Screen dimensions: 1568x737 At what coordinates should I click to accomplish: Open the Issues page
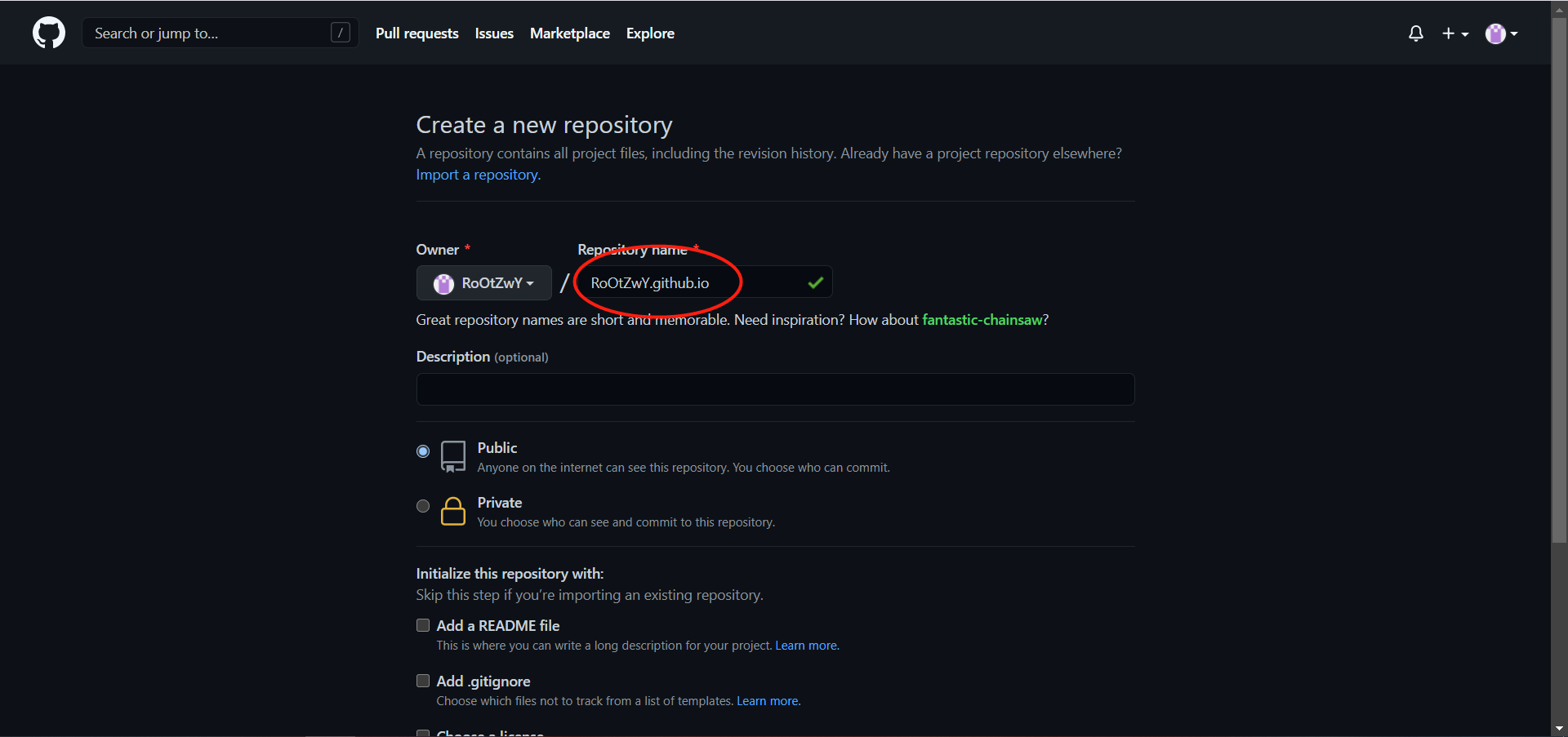494,33
